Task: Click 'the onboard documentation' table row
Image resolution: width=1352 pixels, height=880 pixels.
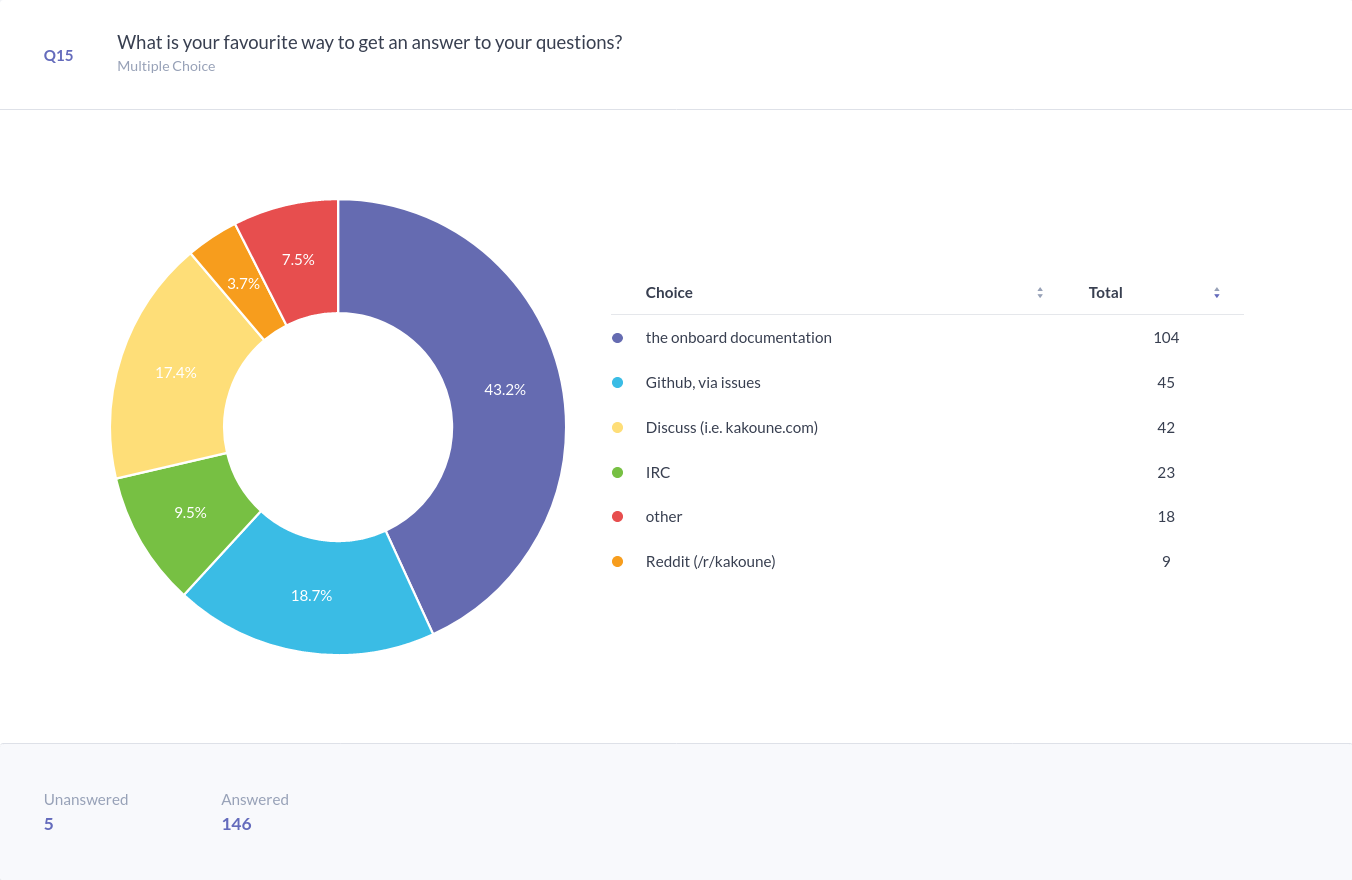Action: coord(738,338)
